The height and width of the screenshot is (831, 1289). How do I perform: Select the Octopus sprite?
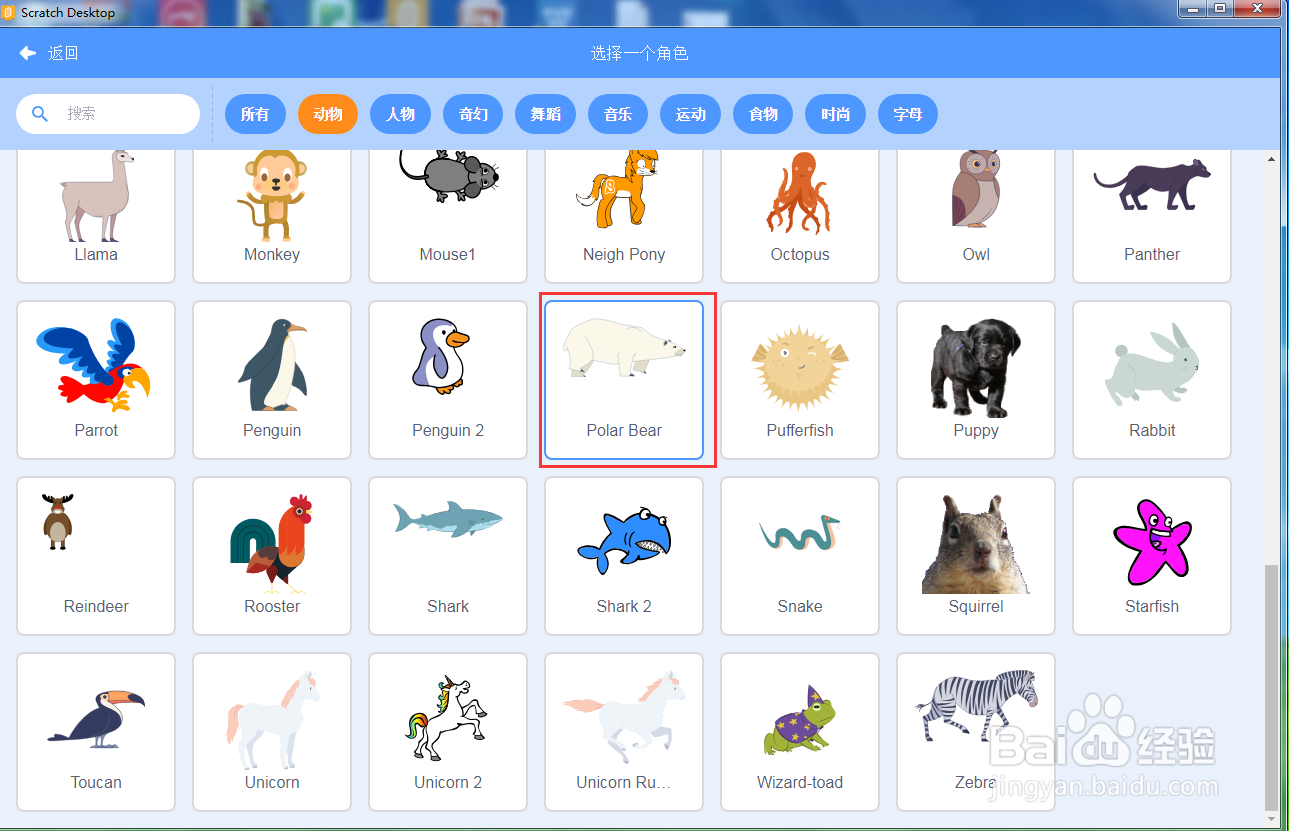[x=800, y=215]
